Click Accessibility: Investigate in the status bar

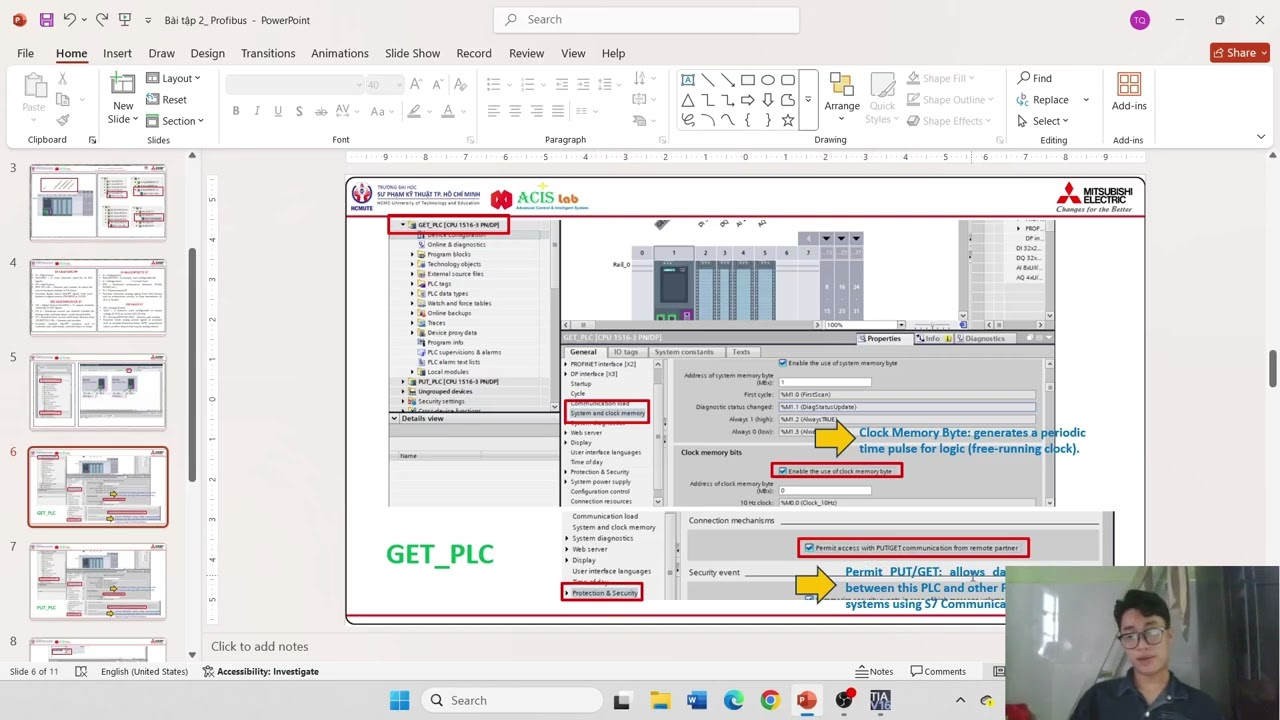click(x=260, y=671)
